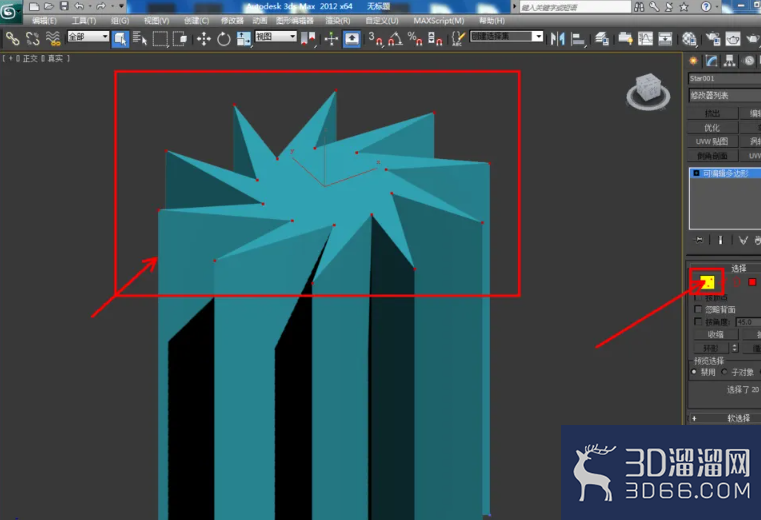This screenshot has height=520, width=761.
Task: Toggle the Angle Snap icon
Action: (396, 38)
